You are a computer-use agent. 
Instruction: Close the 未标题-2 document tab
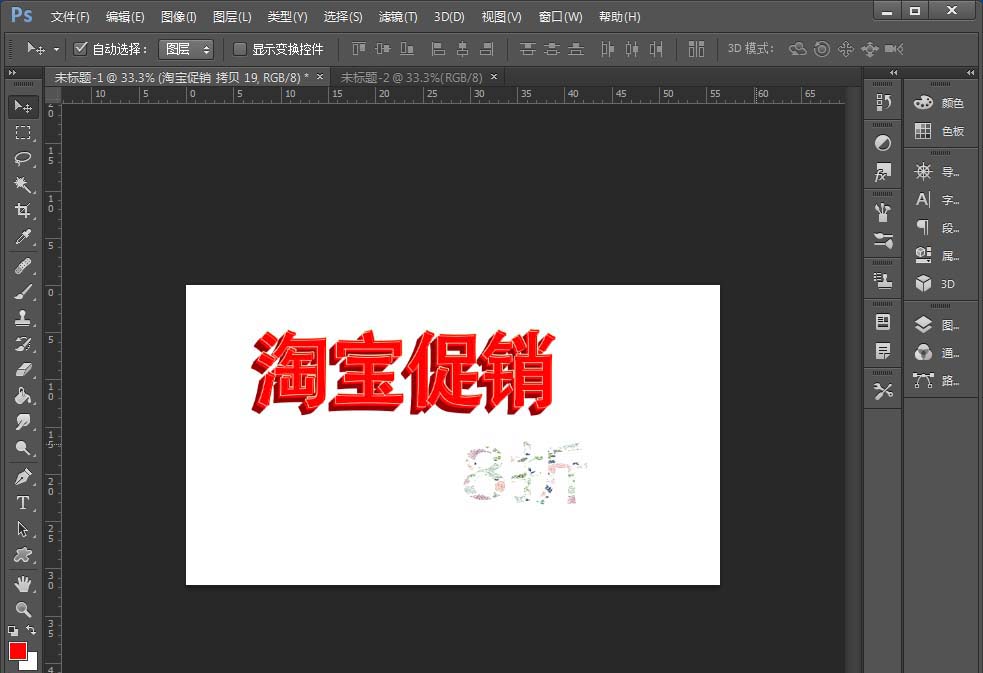494,76
